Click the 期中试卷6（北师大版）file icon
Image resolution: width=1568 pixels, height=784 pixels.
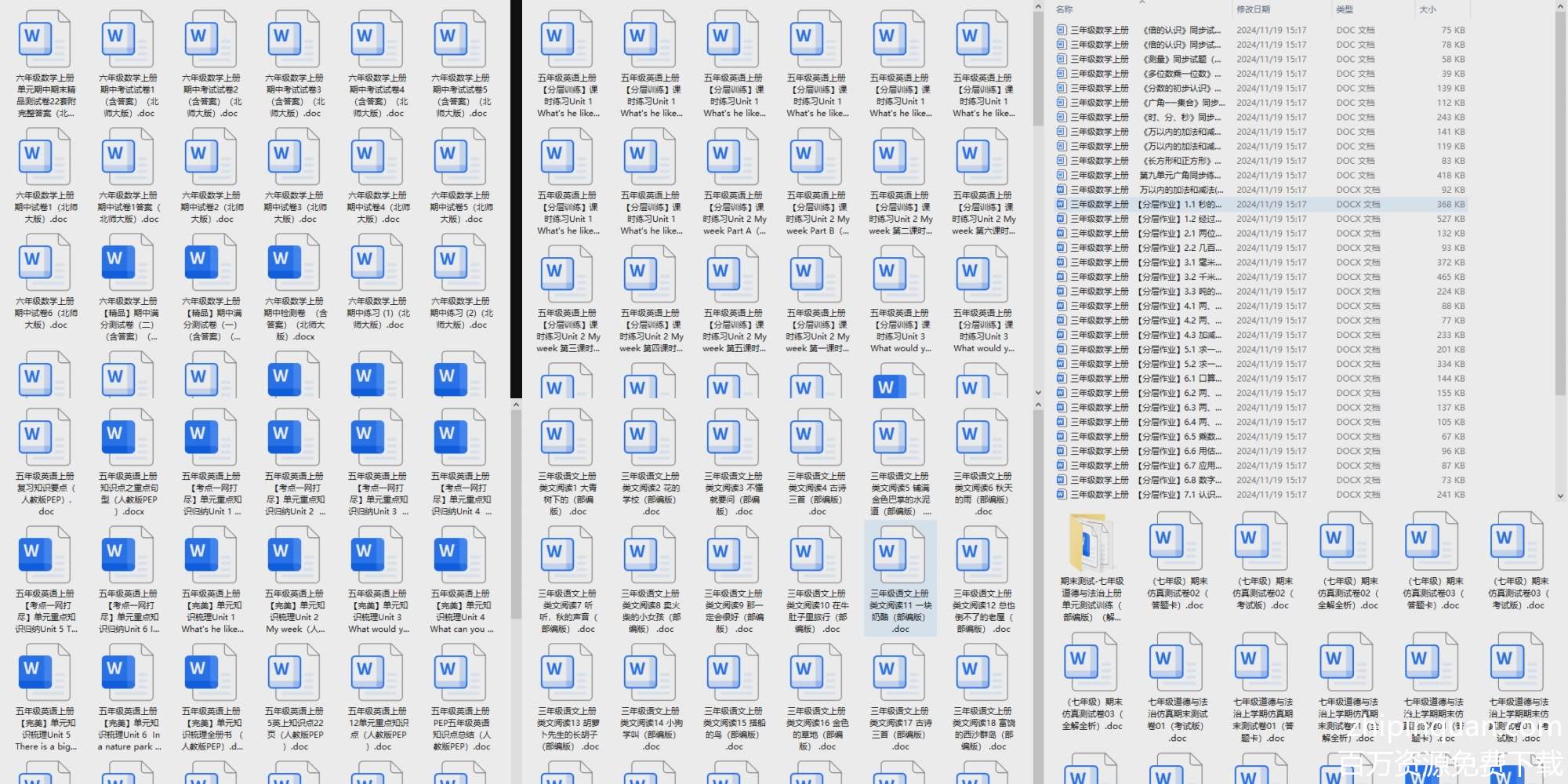tap(44, 263)
